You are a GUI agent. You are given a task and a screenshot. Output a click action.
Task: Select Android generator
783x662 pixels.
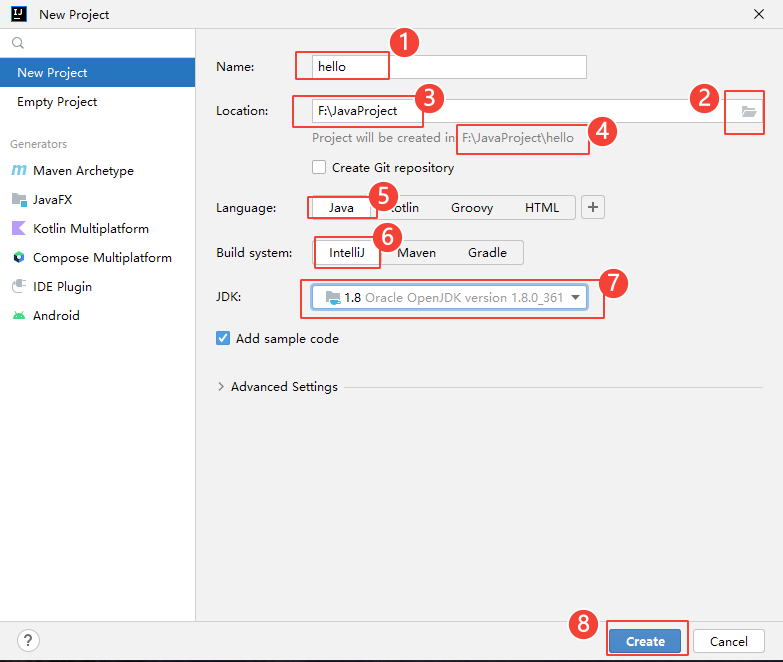(x=97, y=316)
